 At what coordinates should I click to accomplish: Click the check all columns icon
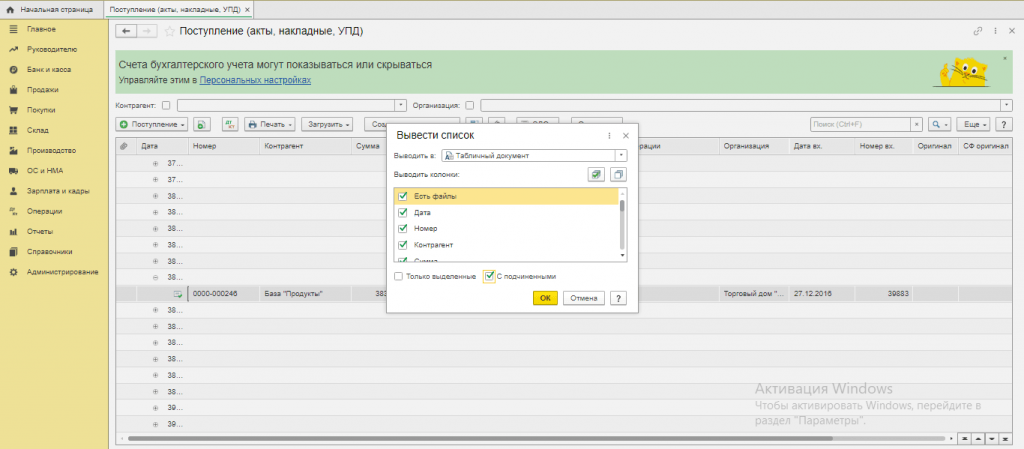tap(596, 174)
